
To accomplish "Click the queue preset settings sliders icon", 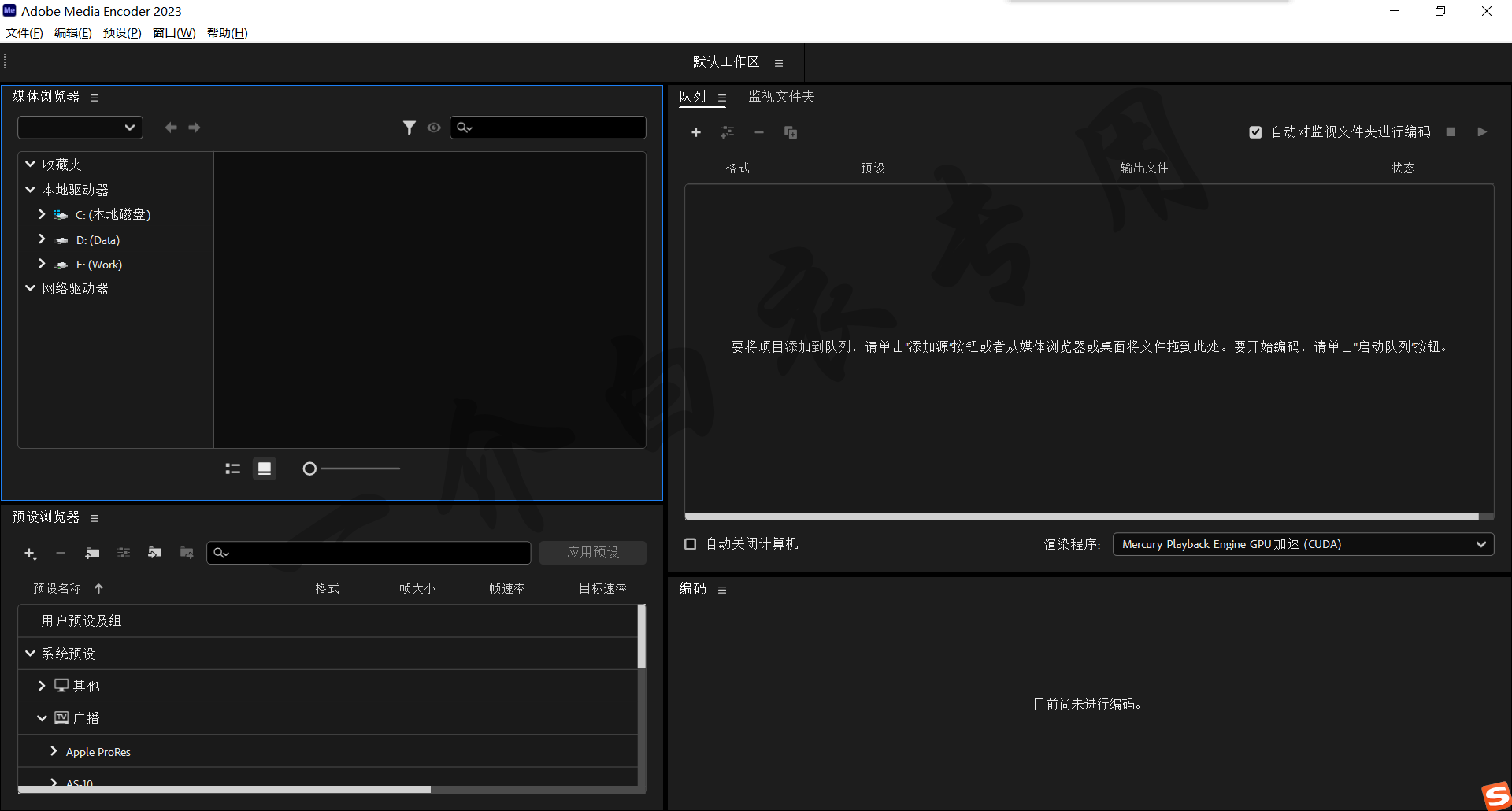I will point(728,132).
